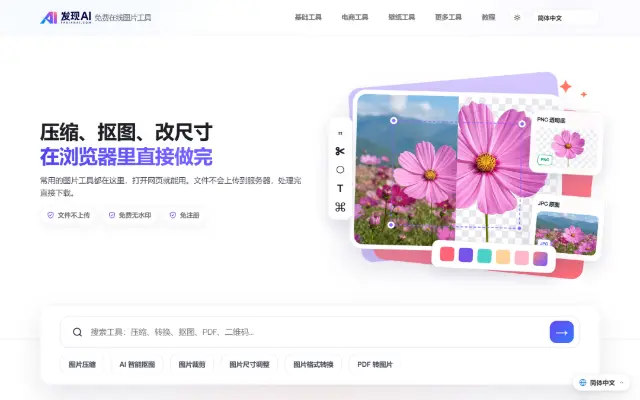Open the 图片裁剪 quick tool
Screen dimensions: 640x400
coord(192,364)
